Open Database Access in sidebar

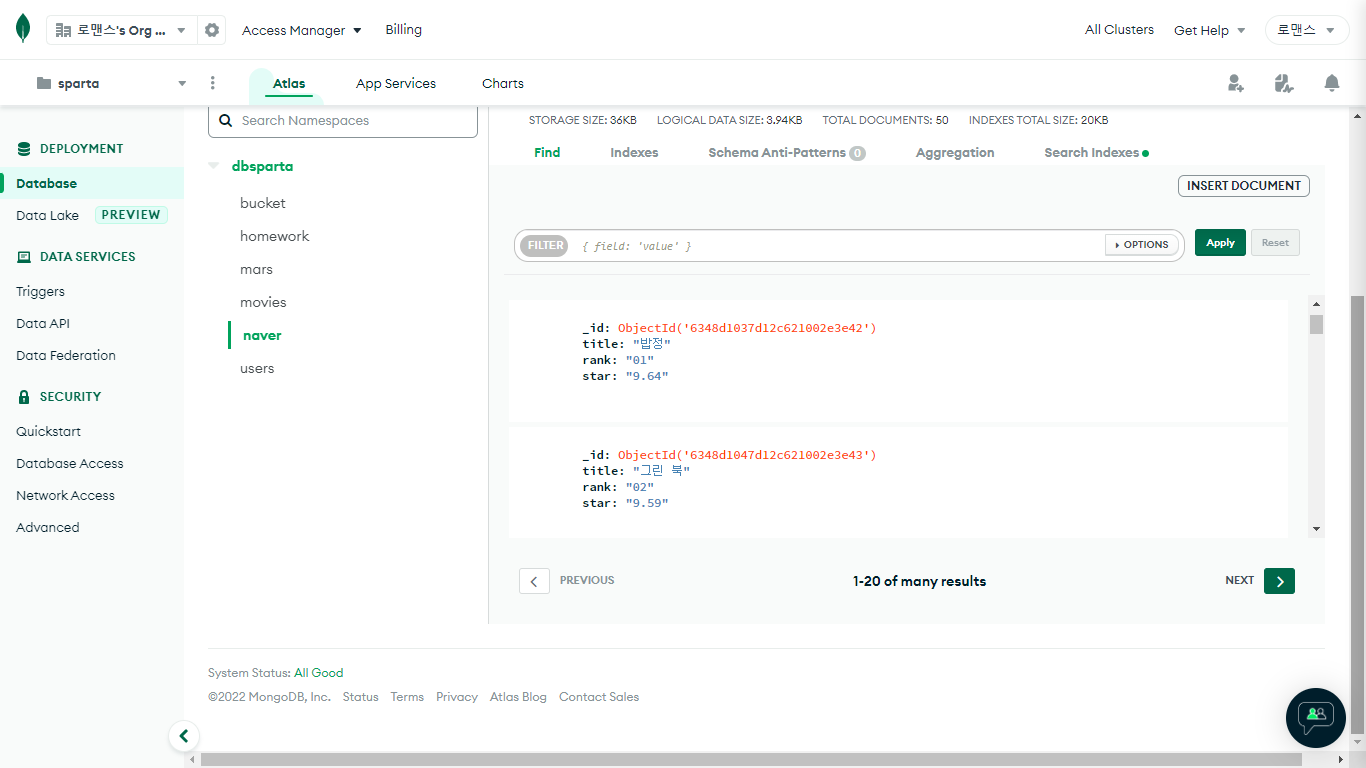[70, 464]
